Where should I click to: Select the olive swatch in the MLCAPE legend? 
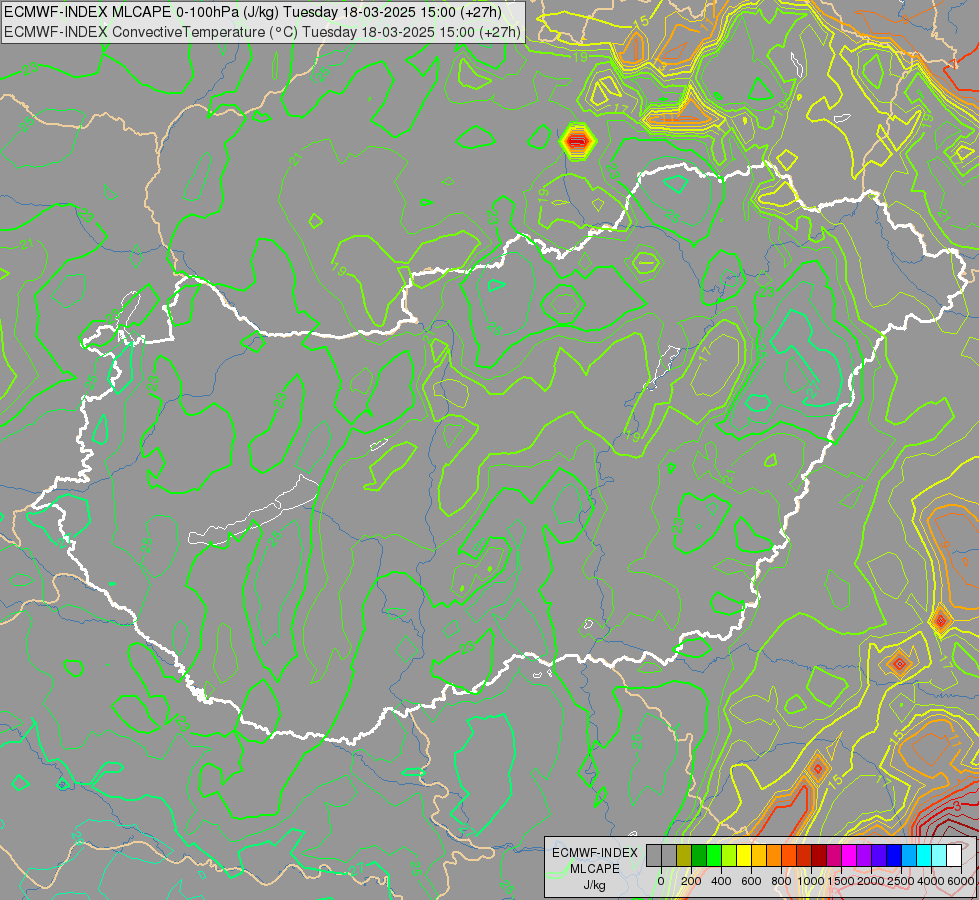(x=684, y=856)
